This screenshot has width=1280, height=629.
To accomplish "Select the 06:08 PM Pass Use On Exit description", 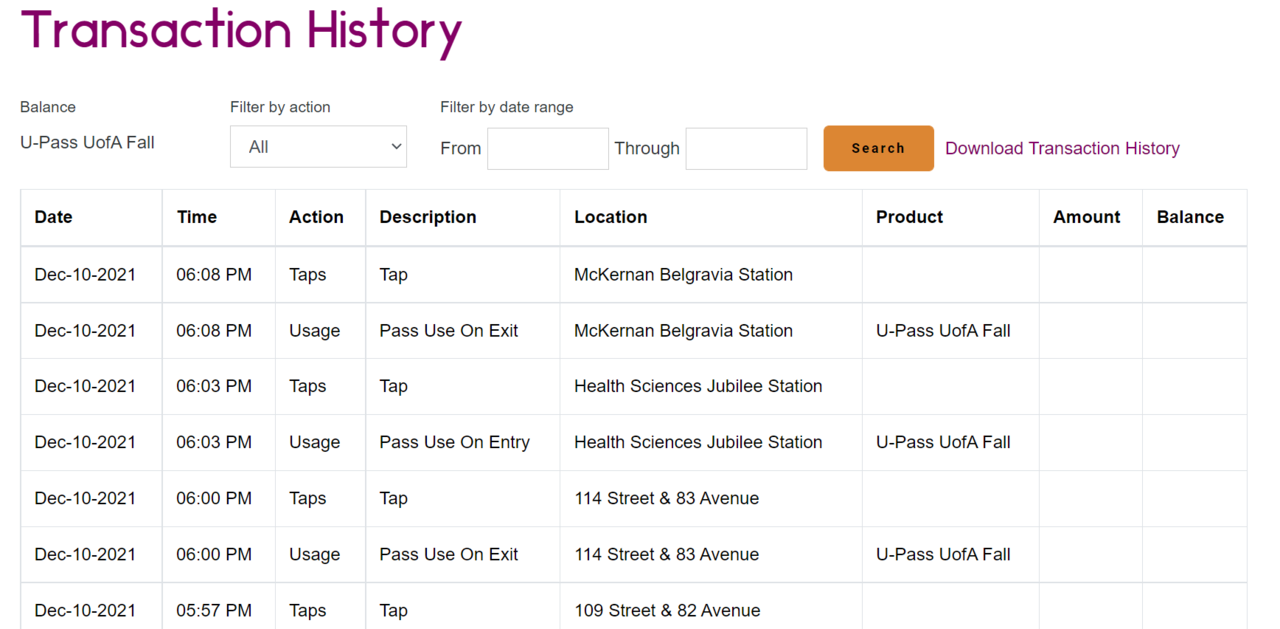I will coord(449,331).
